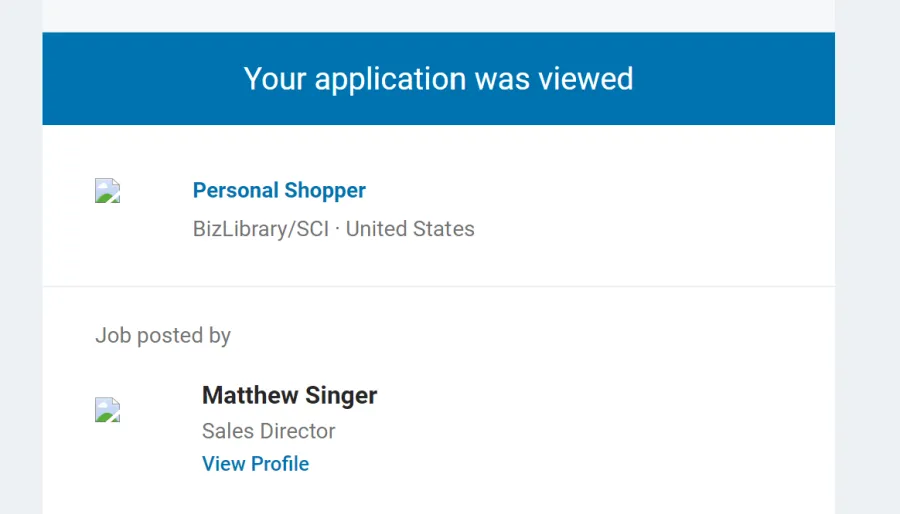Click blue banner area right of heading
The width and height of the screenshot is (900, 514).
pyautogui.click(x=735, y=79)
